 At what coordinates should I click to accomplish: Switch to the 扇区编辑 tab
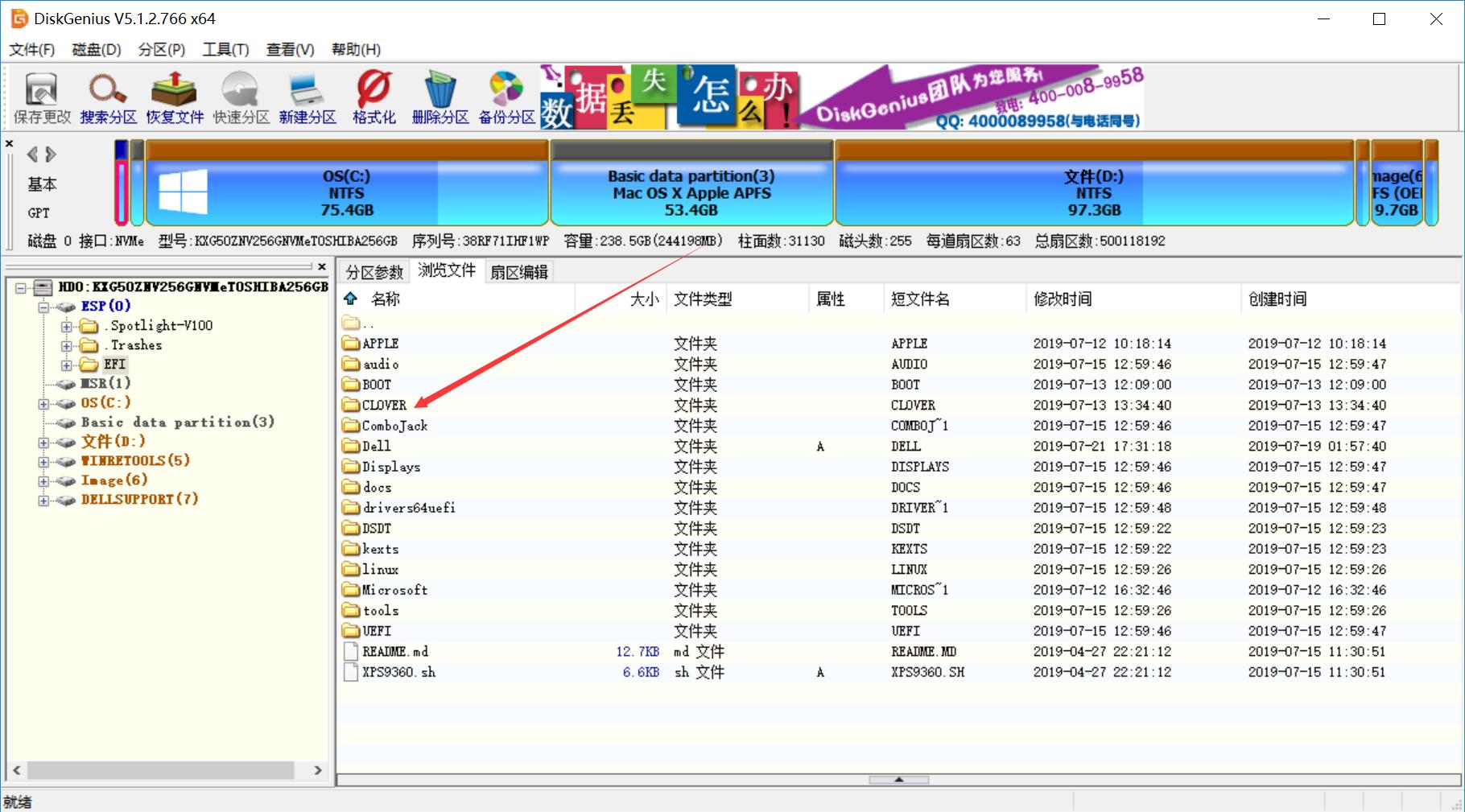click(519, 271)
